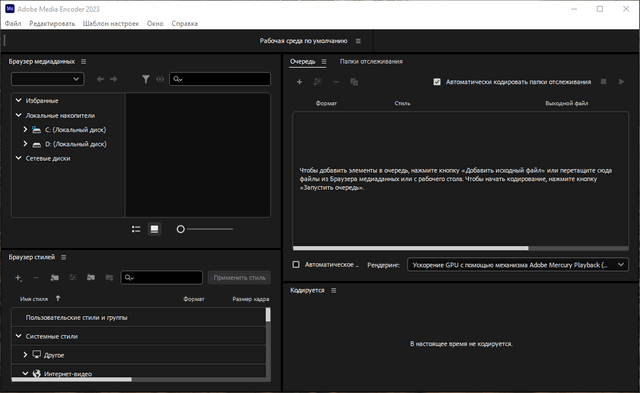Expand the D: local disk node
This screenshot has height=393, width=640.
tap(25, 144)
